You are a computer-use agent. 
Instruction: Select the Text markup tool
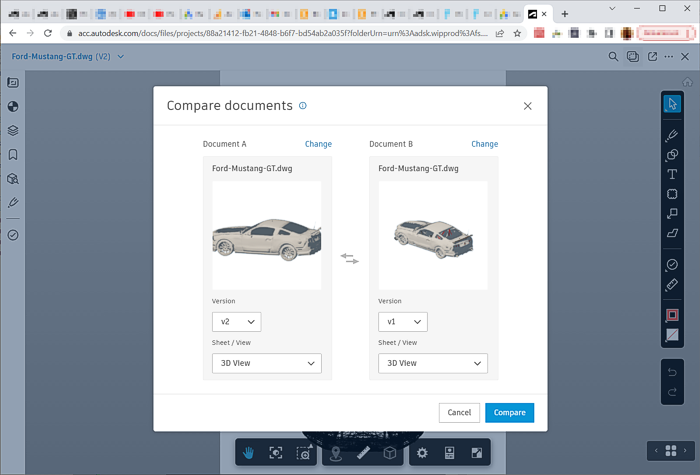coord(672,174)
